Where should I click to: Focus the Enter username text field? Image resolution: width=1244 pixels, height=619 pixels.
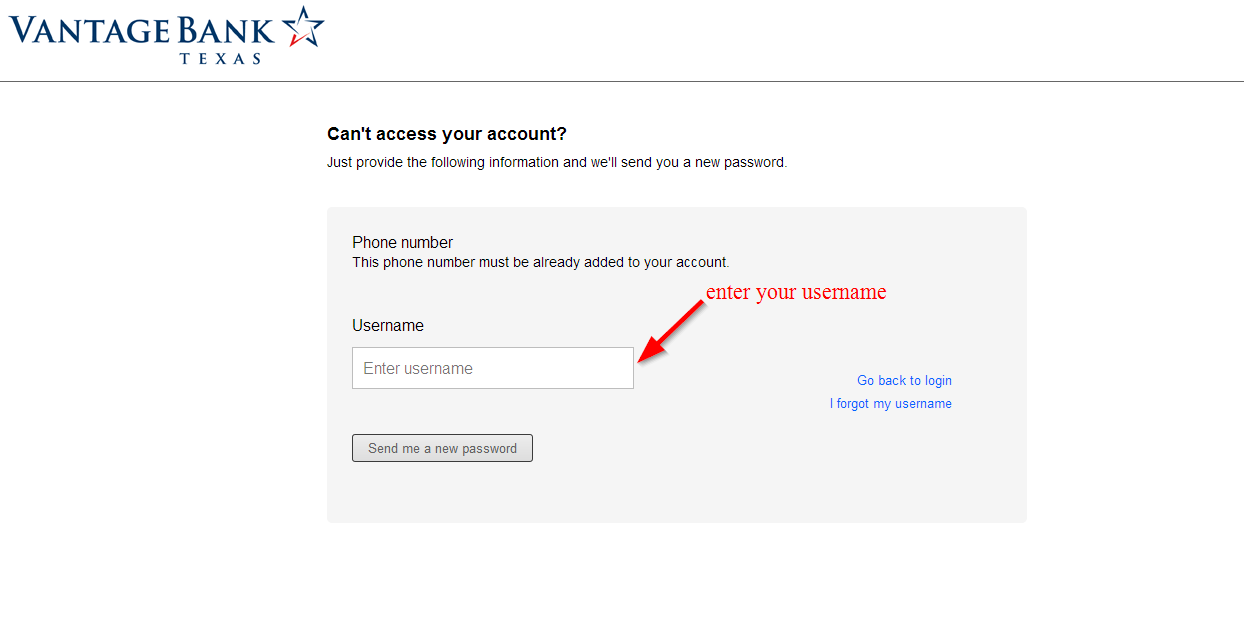[493, 368]
